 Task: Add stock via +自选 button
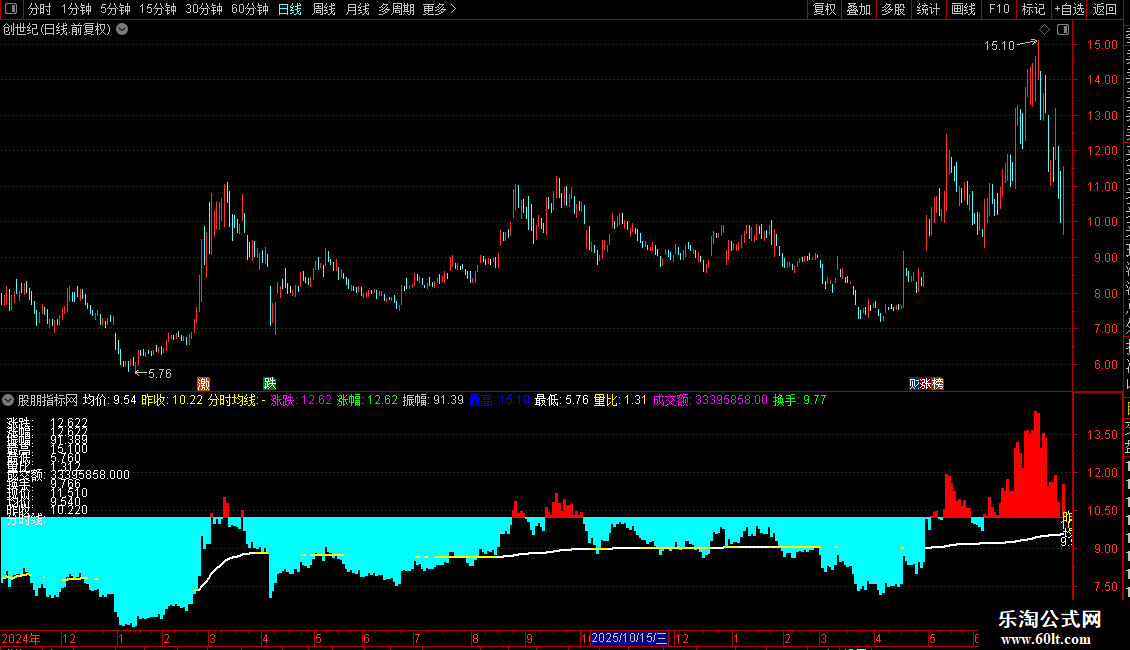click(1069, 9)
